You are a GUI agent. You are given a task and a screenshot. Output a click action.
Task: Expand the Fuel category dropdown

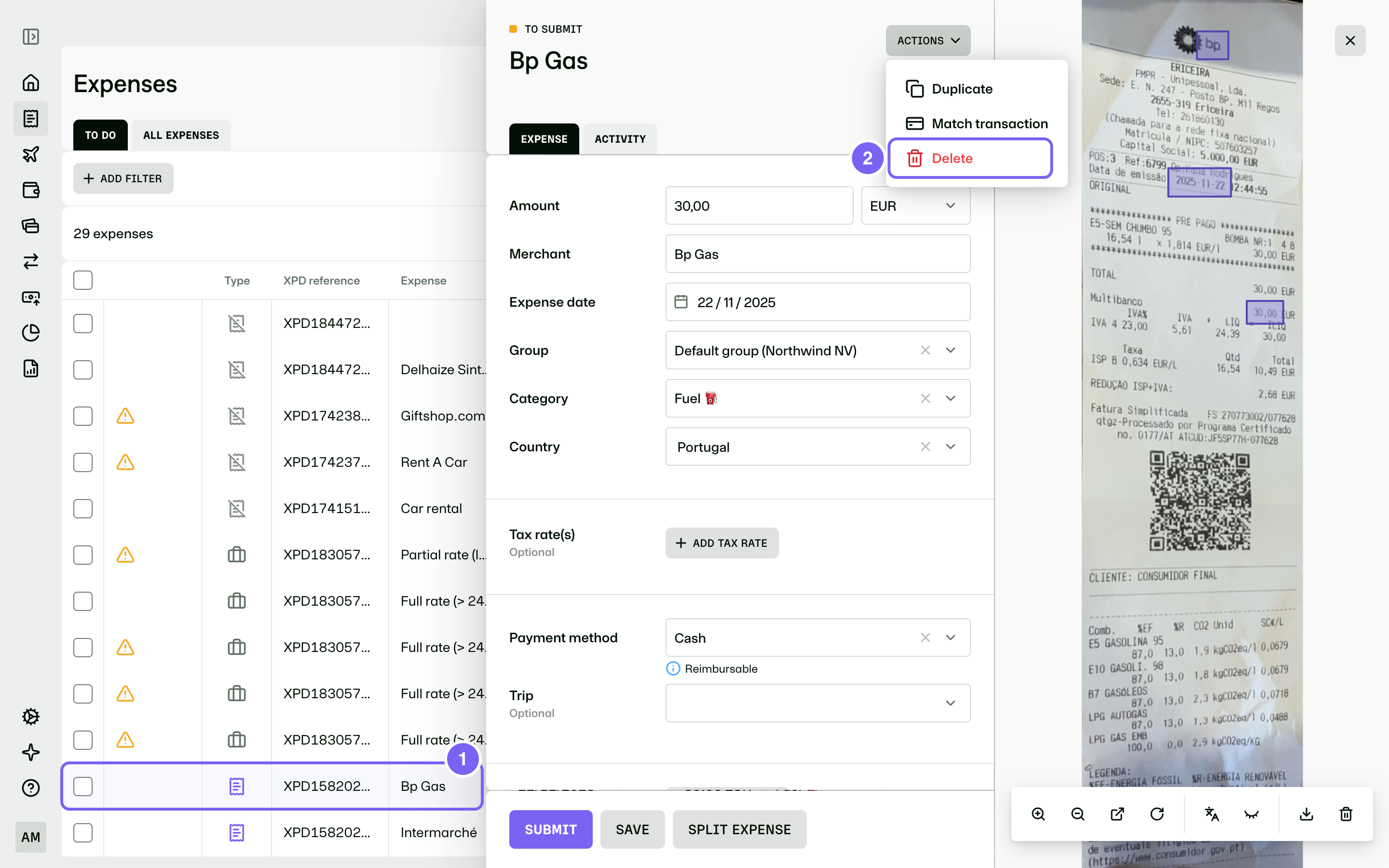point(951,398)
